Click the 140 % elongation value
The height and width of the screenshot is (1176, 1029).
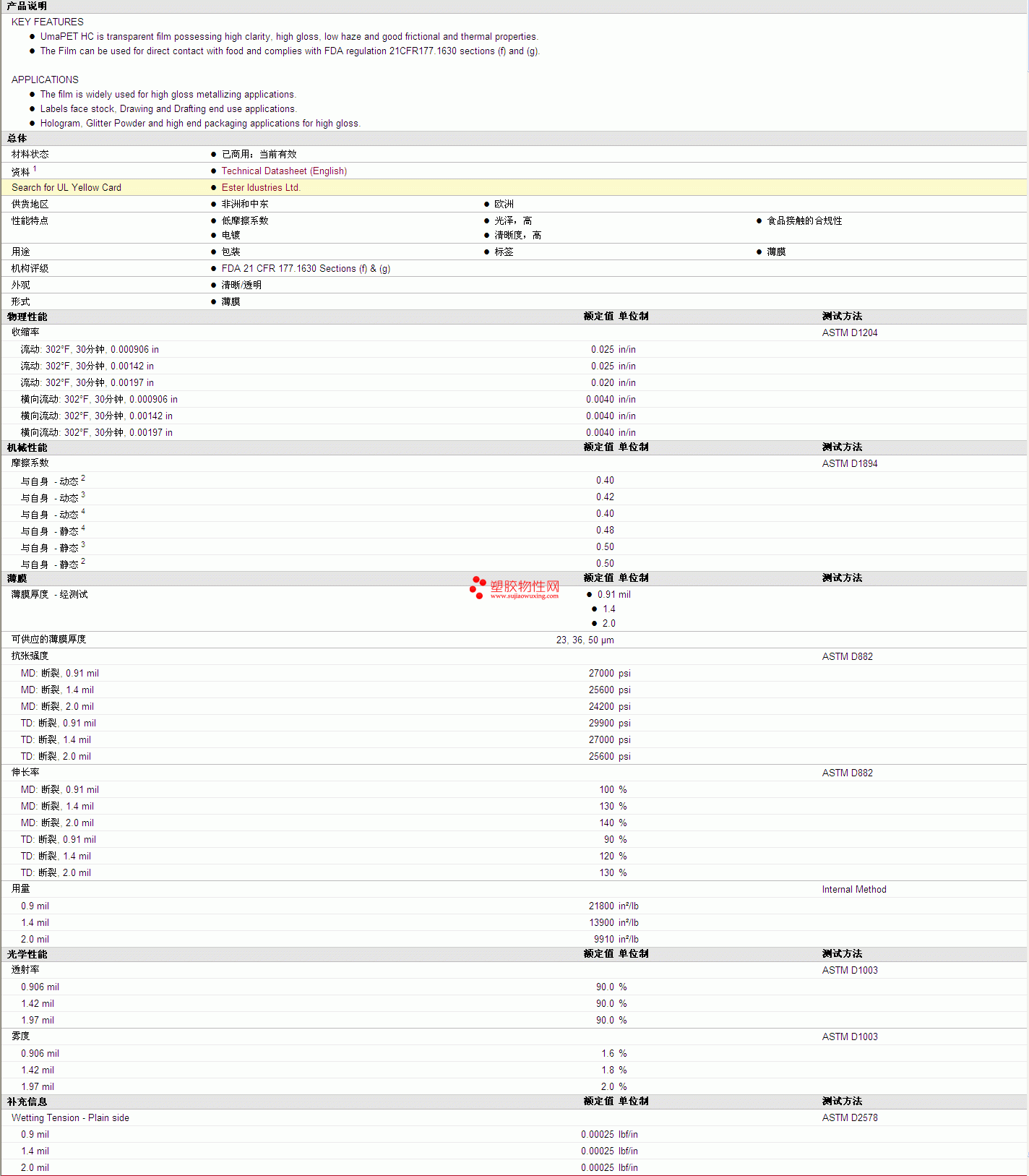coord(613,823)
